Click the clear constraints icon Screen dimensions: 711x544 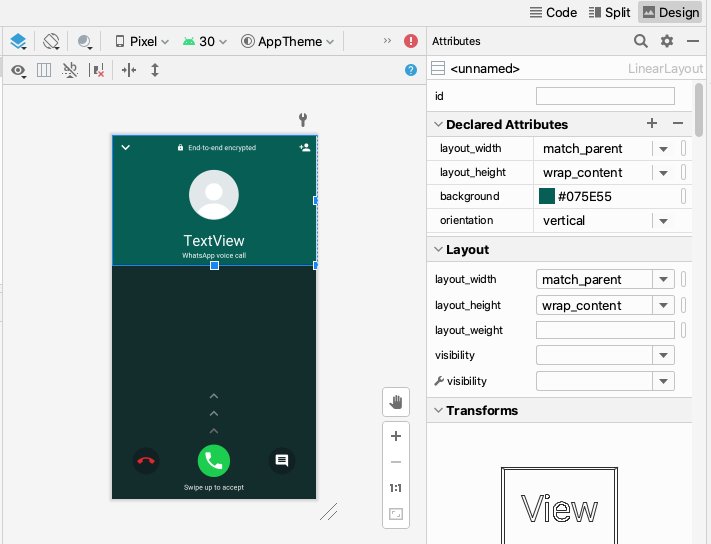97,70
